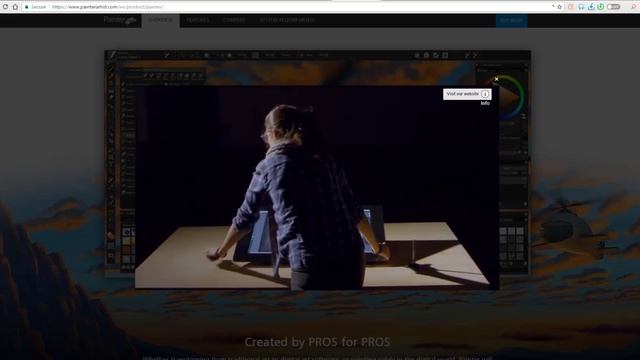Open the Features tab in site navigation
The width and height of the screenshot is (640, 360).
click(198, 20)
